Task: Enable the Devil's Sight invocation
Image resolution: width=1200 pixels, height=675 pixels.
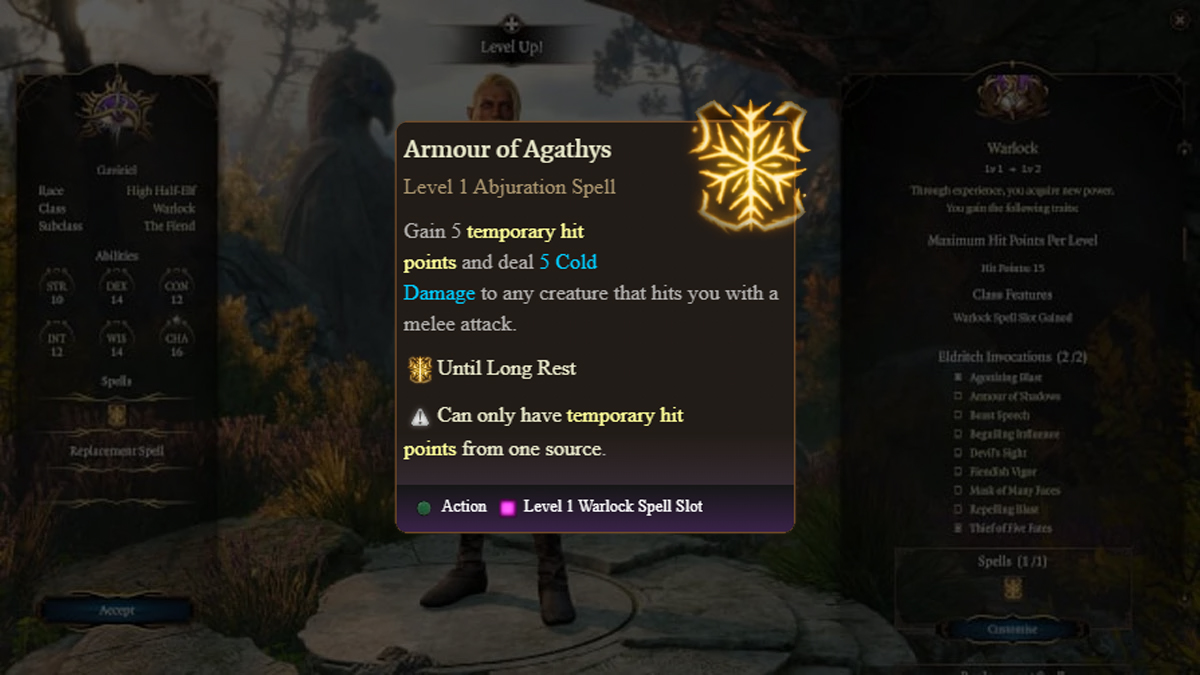Action: point(958,453)
